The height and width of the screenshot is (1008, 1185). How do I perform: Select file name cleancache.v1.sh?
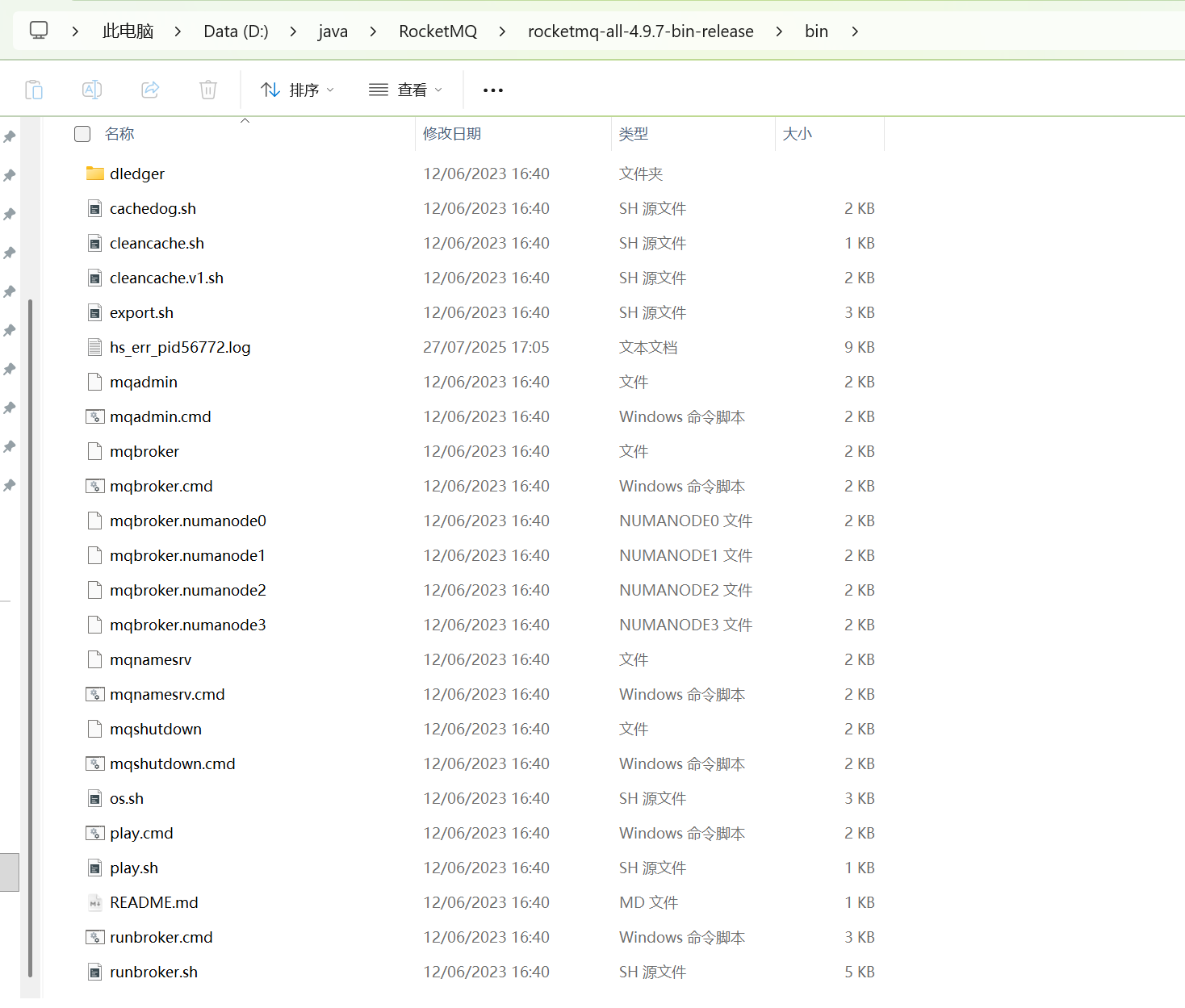166,278
